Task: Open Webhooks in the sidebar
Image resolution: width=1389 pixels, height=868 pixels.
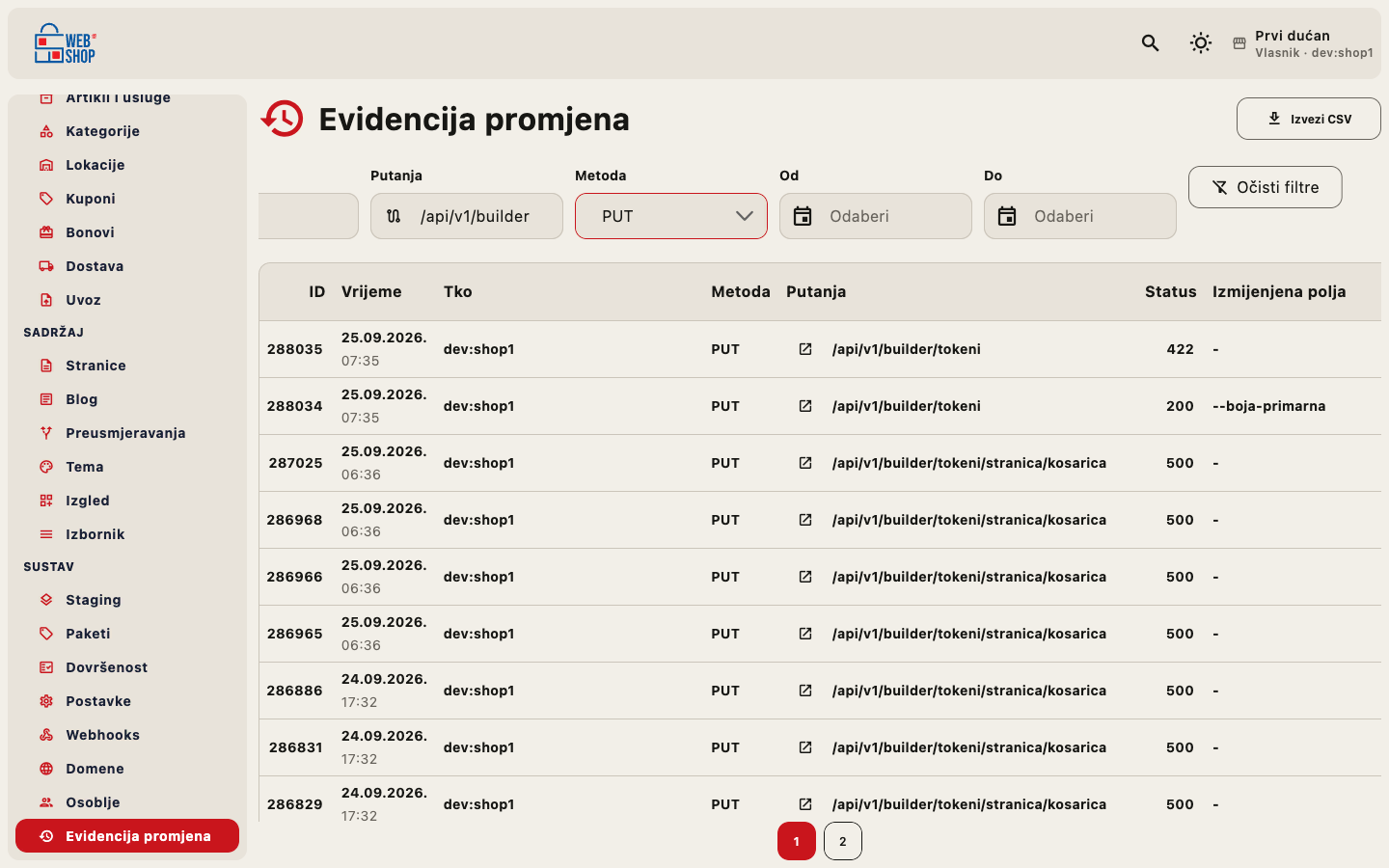Action: [x=127, y=735]
